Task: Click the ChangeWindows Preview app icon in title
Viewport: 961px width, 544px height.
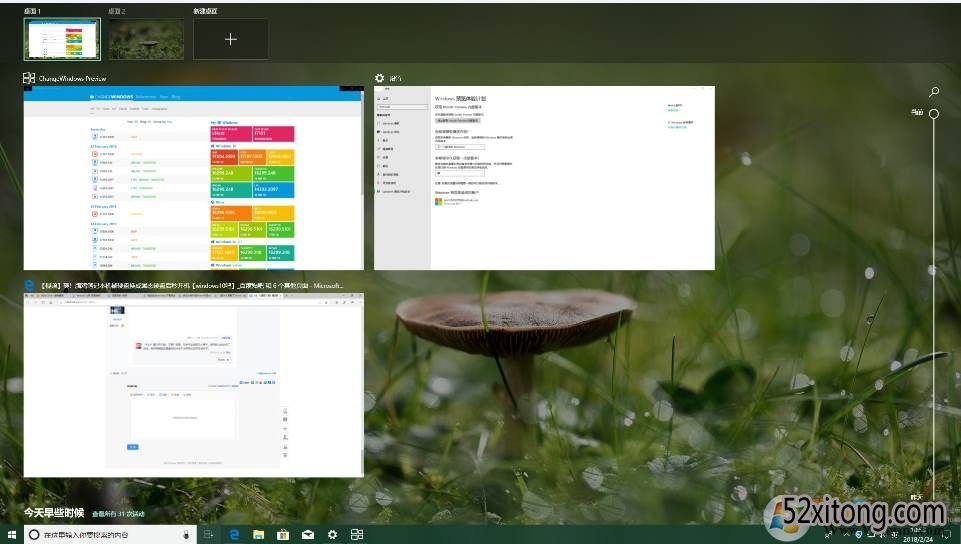Action: [29, 78]
